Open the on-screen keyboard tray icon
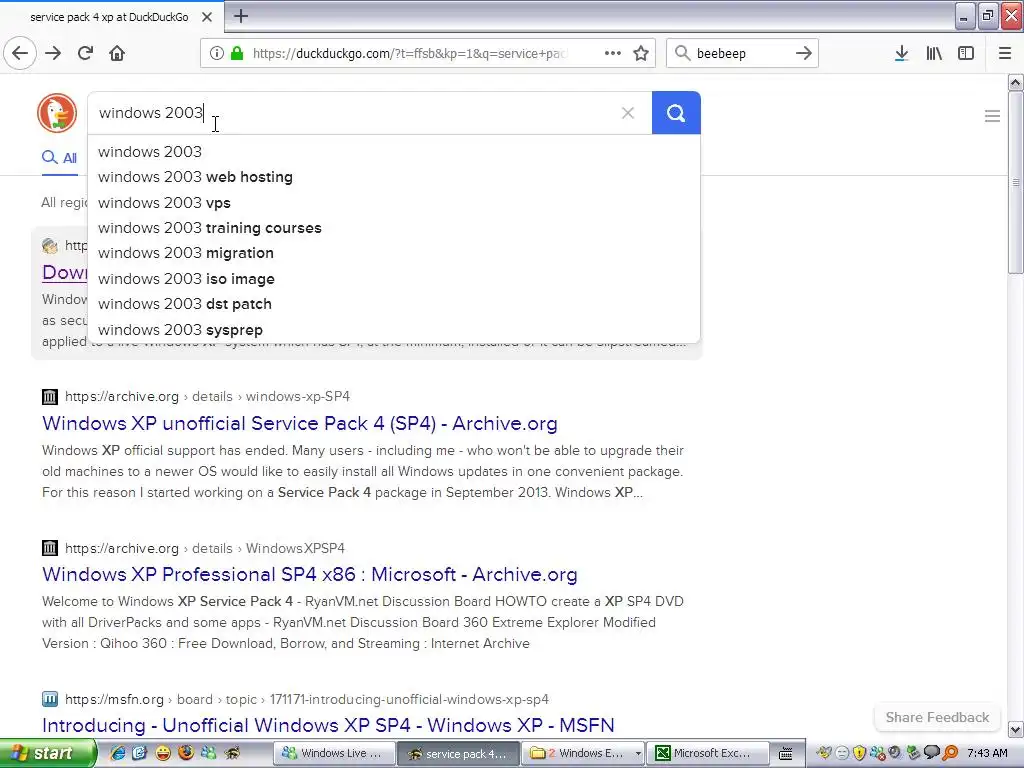1024x768 pixels. [786, 754]
